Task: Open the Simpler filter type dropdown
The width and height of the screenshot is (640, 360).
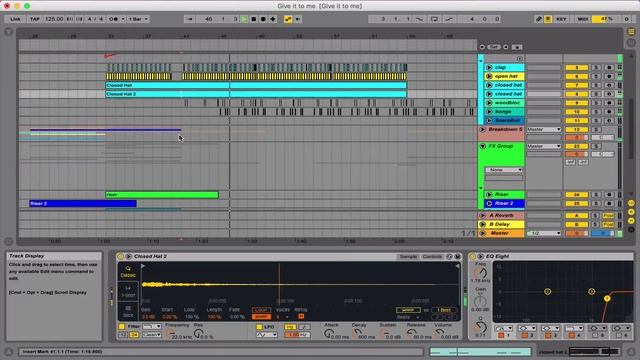Action: coord(151,327)
